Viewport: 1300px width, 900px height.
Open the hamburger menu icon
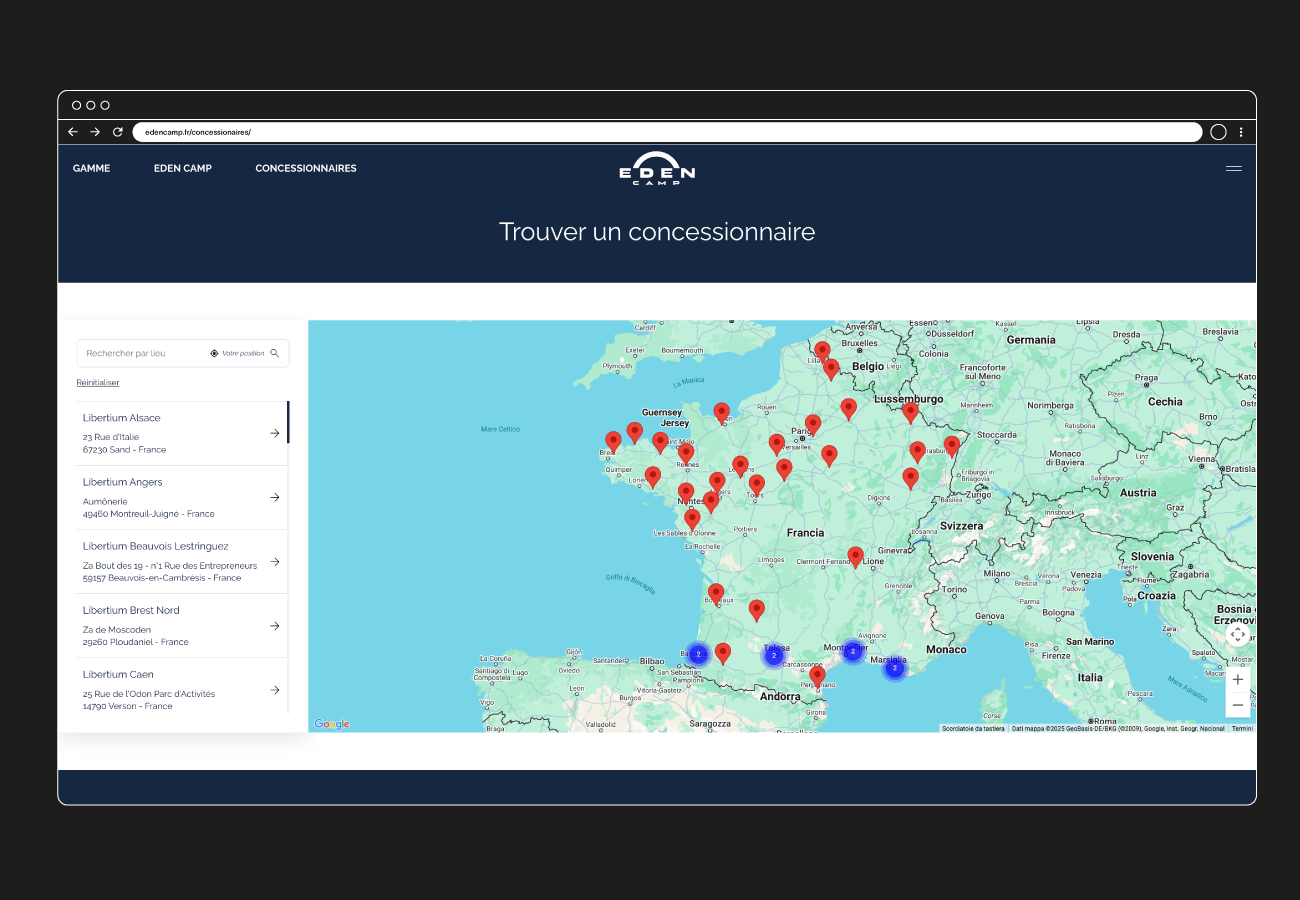[x=1233, y=169]
